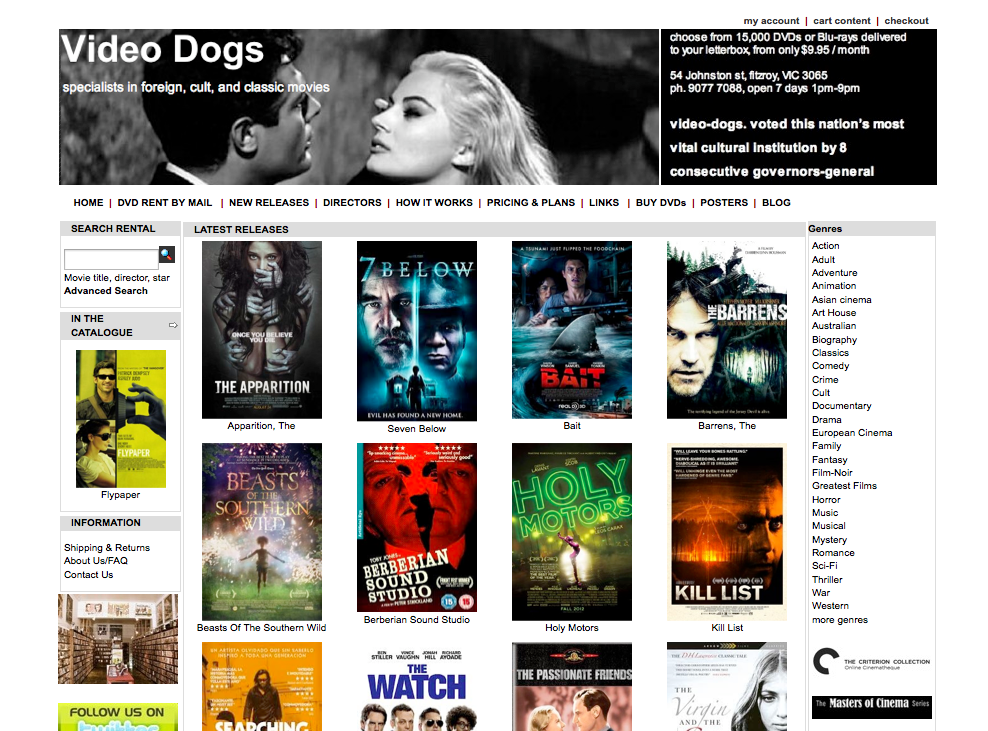Select the Classics genre

point(830,353)
